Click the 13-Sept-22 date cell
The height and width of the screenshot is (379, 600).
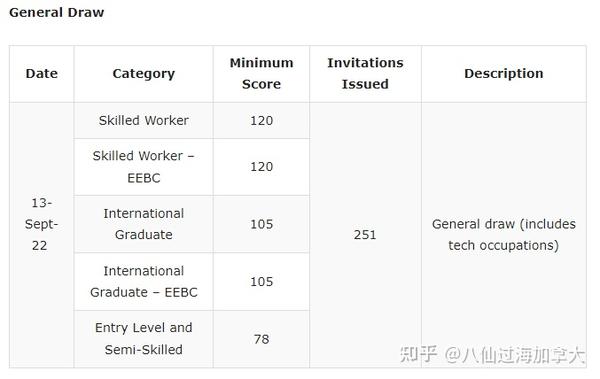tap(42, 235)
